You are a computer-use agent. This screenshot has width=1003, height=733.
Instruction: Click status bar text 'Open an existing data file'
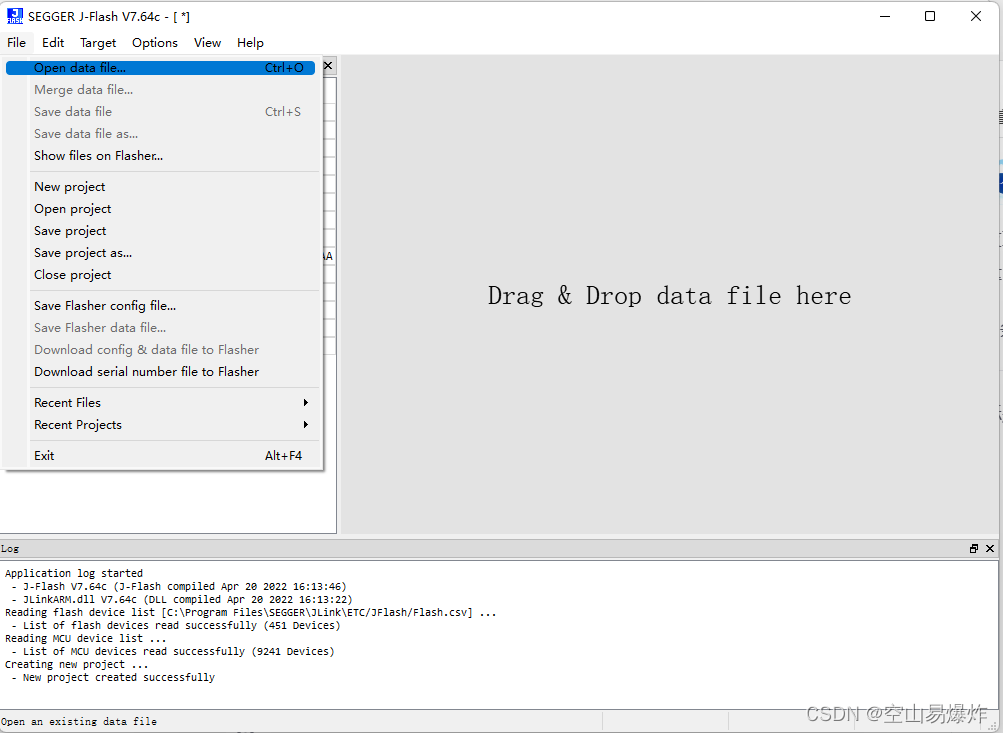click(79, 721)
